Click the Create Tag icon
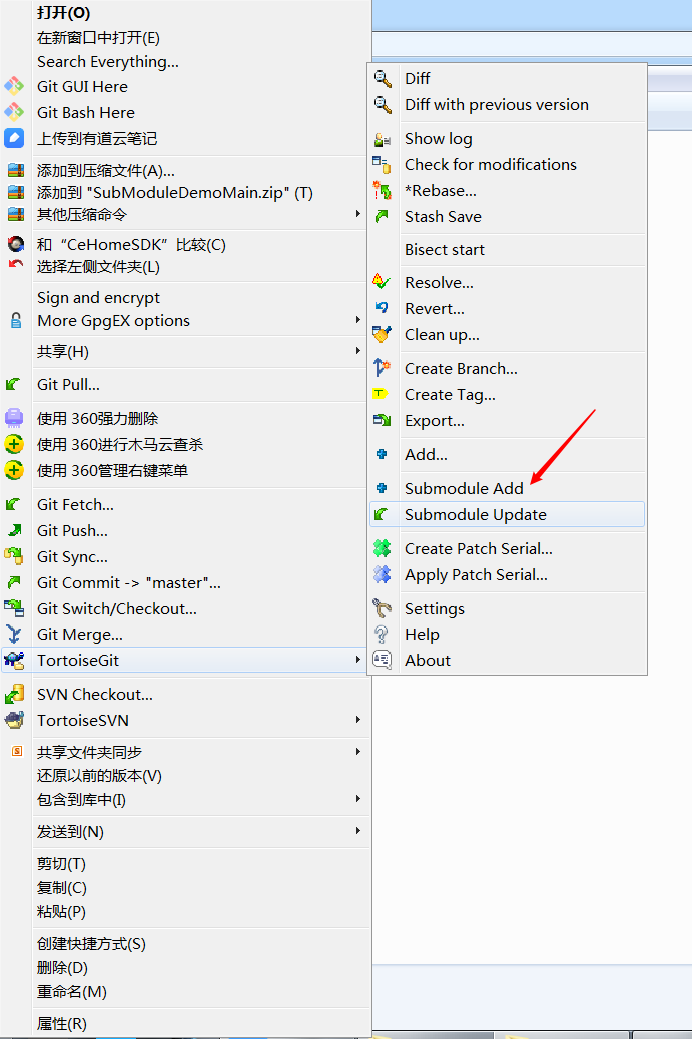 [x=382, y=394]
